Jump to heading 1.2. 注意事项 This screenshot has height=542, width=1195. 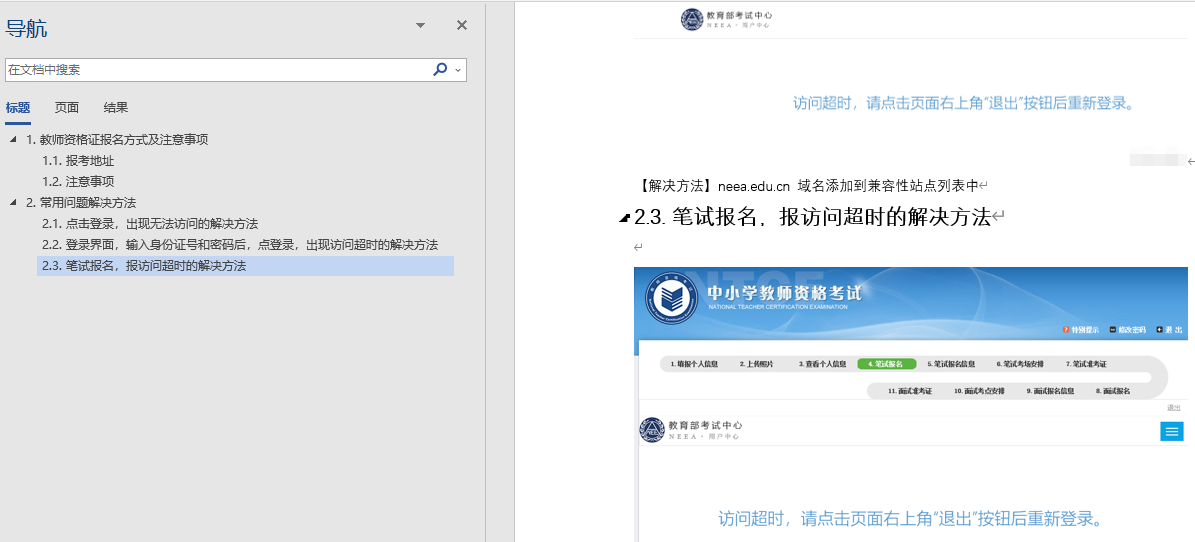pyautogui.click(x=78, y=181)
